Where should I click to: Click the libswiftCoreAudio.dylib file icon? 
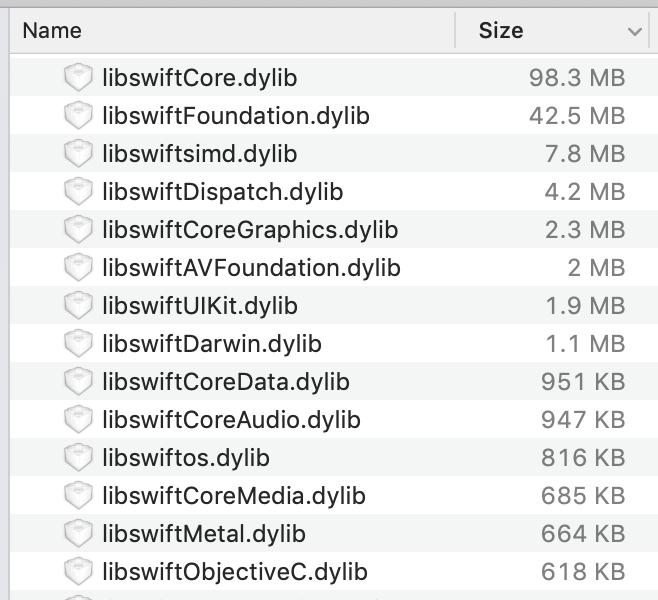pyautogui.click(x=78, y=420)
